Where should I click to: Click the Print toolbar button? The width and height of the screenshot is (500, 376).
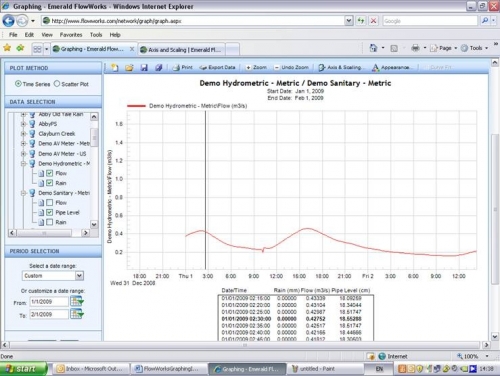[x=183, y=67]
